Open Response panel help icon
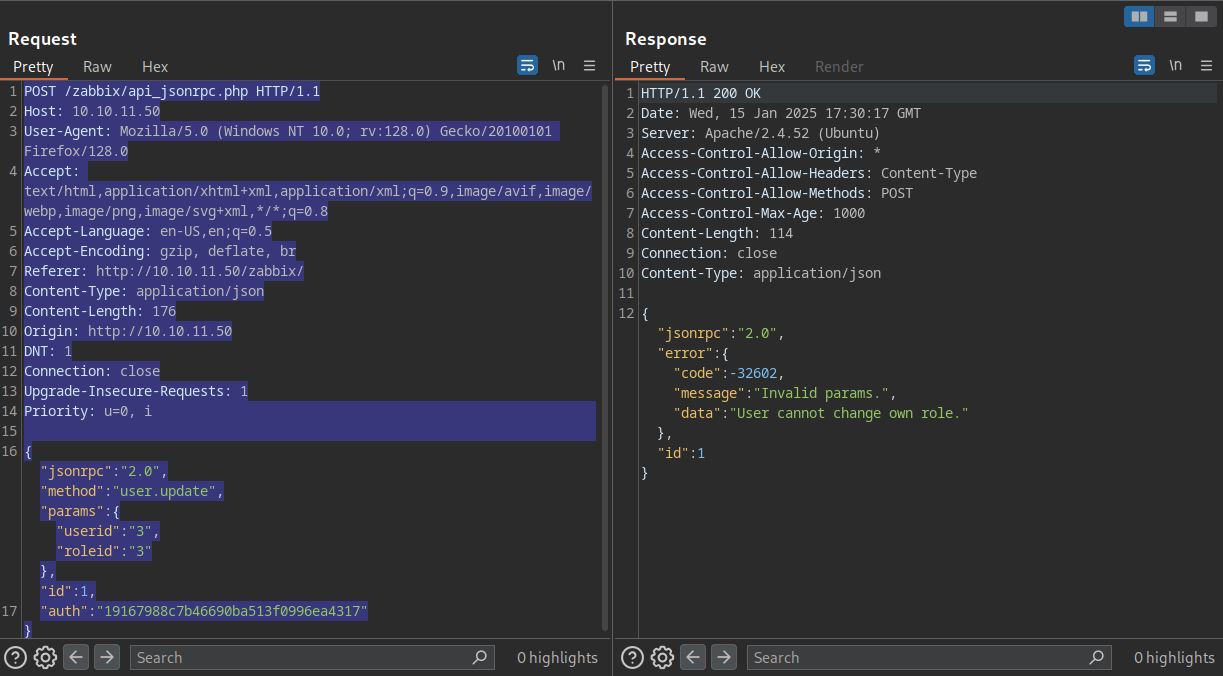 tap(632, 657)
